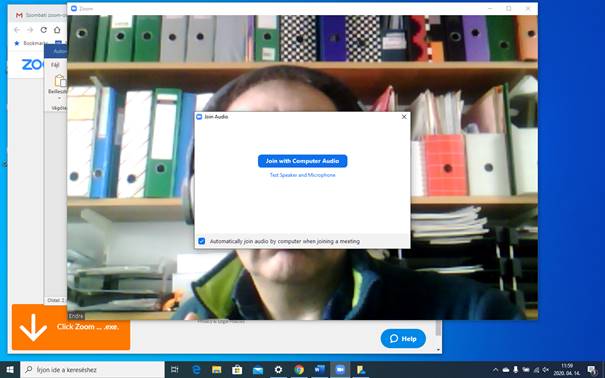The width and height of the screenshot is (605, 378).
Task: Open the Mail app in taskbar
Action: [258, 370]
